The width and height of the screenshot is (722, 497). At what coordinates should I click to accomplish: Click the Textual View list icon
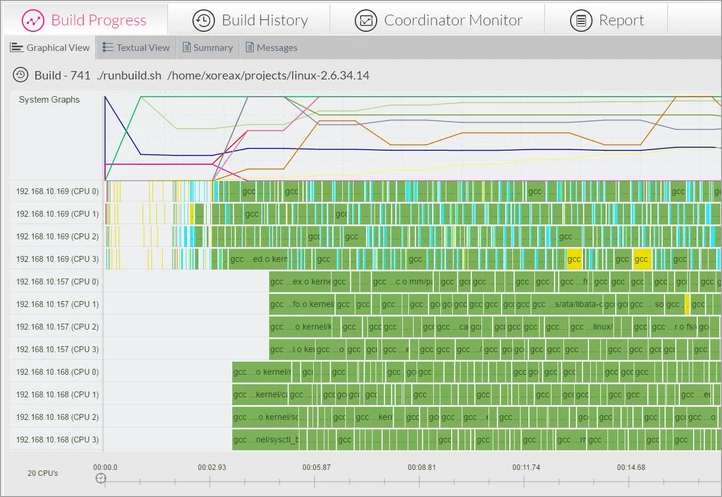click(x=107, y=47)
